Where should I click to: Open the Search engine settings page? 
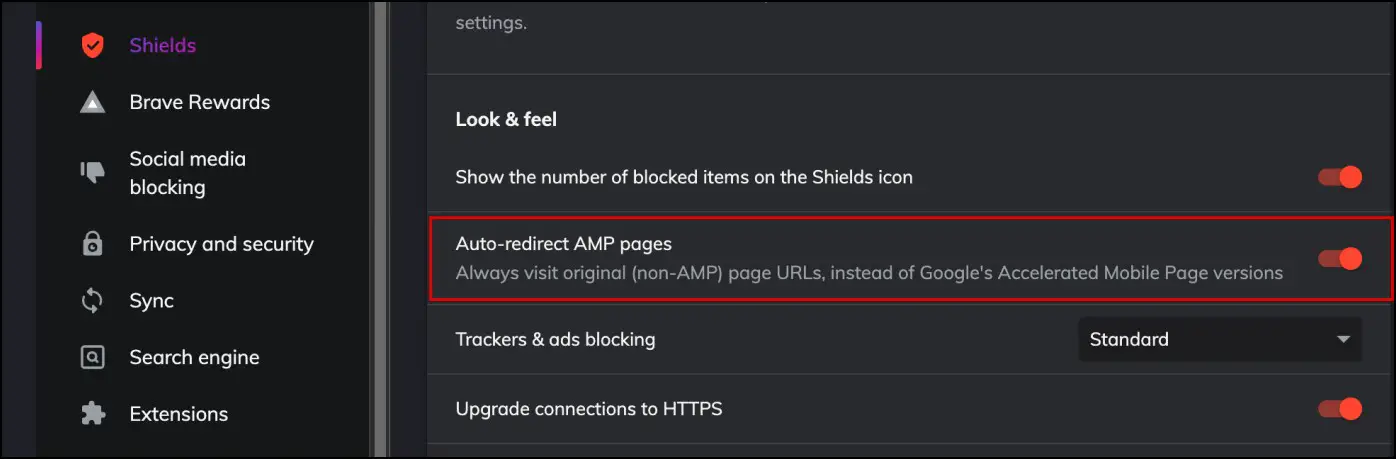pyautogui.click(x=195, y=357)
